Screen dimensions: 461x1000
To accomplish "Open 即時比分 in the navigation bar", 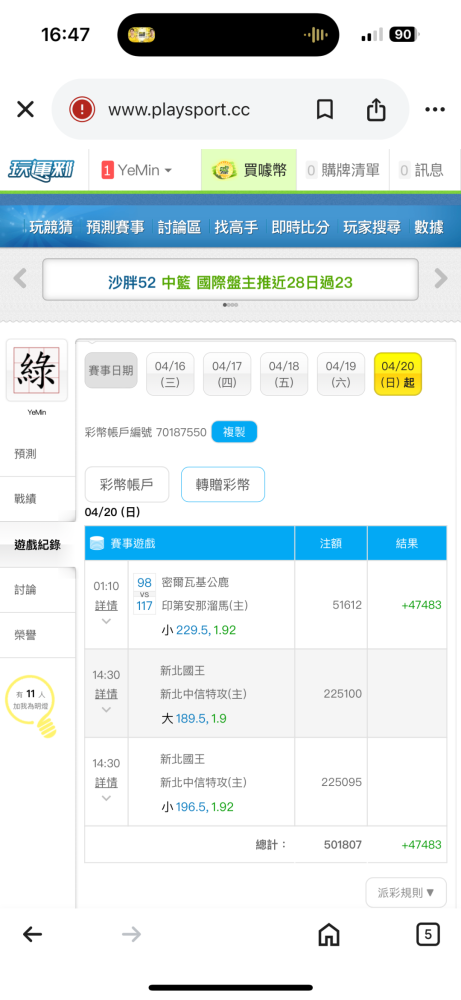I will tap(300, 226).
